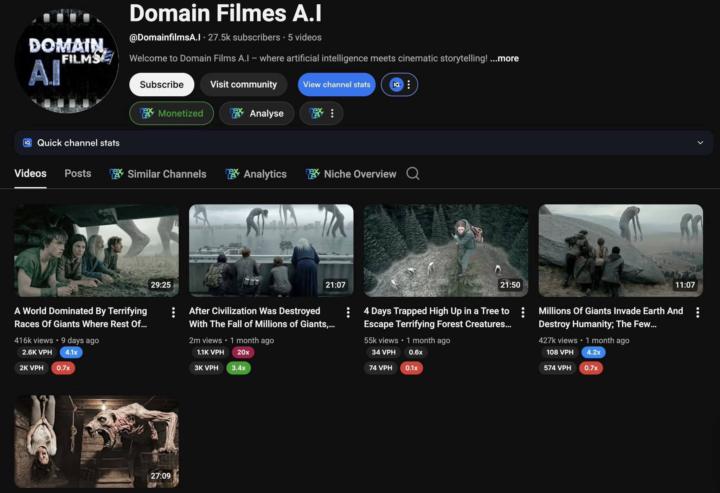Viewport: 720px width, 493px height.
Task: Open the Domain Films AI channel avatar
Action: [x=67, y=60]
